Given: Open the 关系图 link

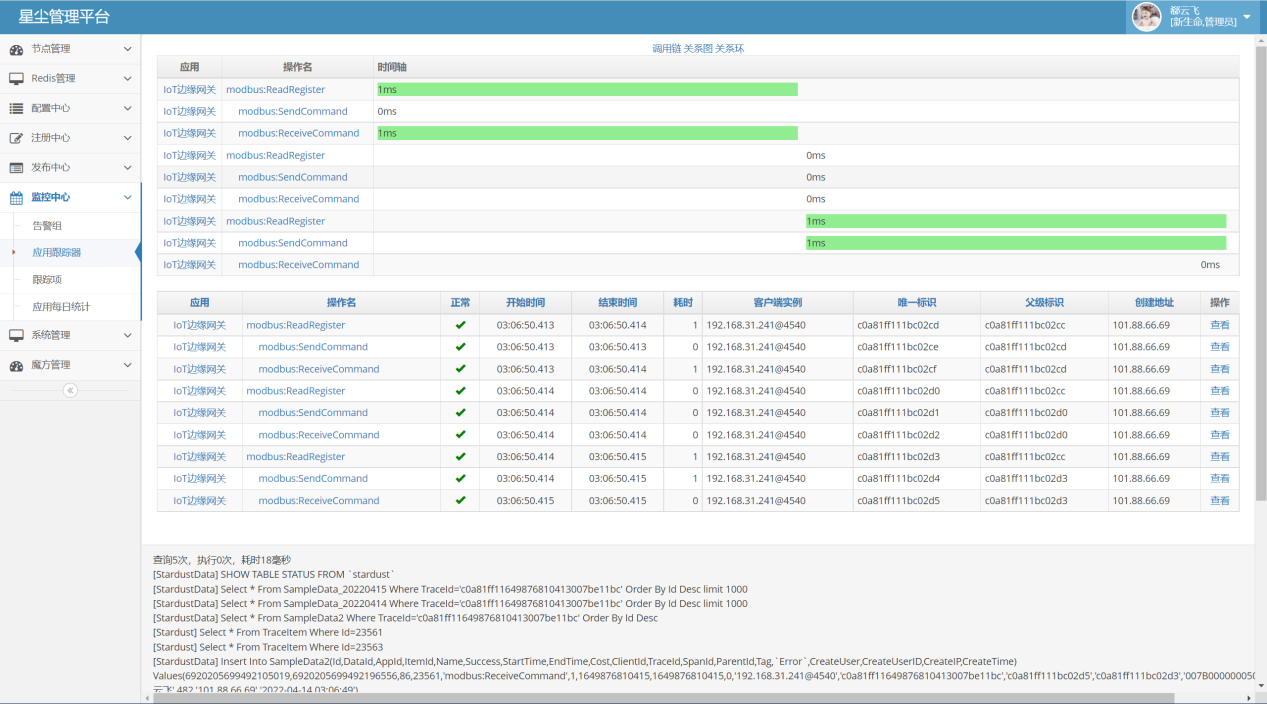Looking at the screenshot, I should 697,48.
